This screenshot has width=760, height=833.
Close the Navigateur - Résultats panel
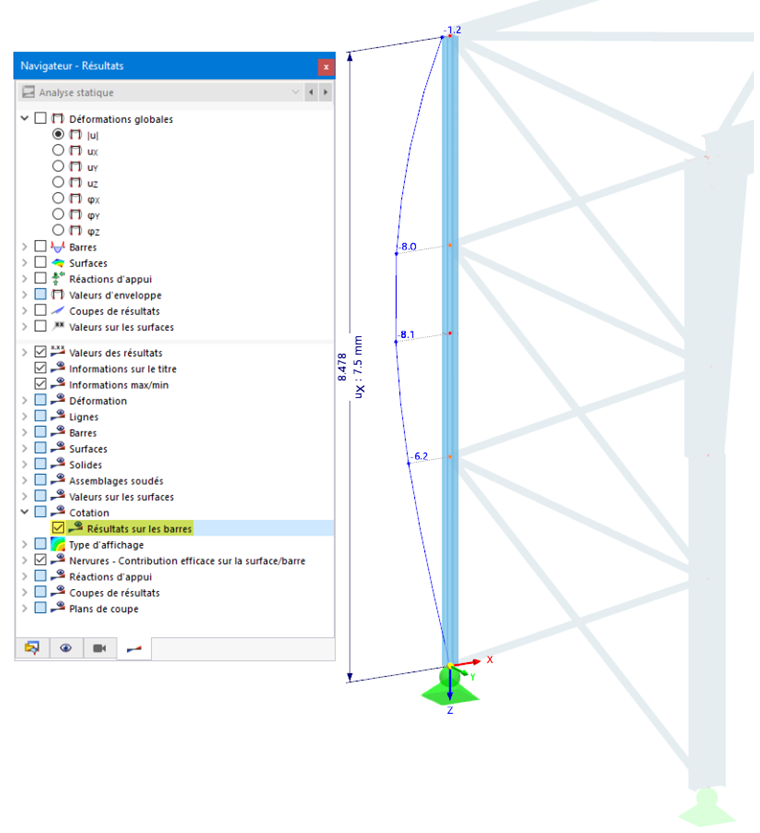326,66
